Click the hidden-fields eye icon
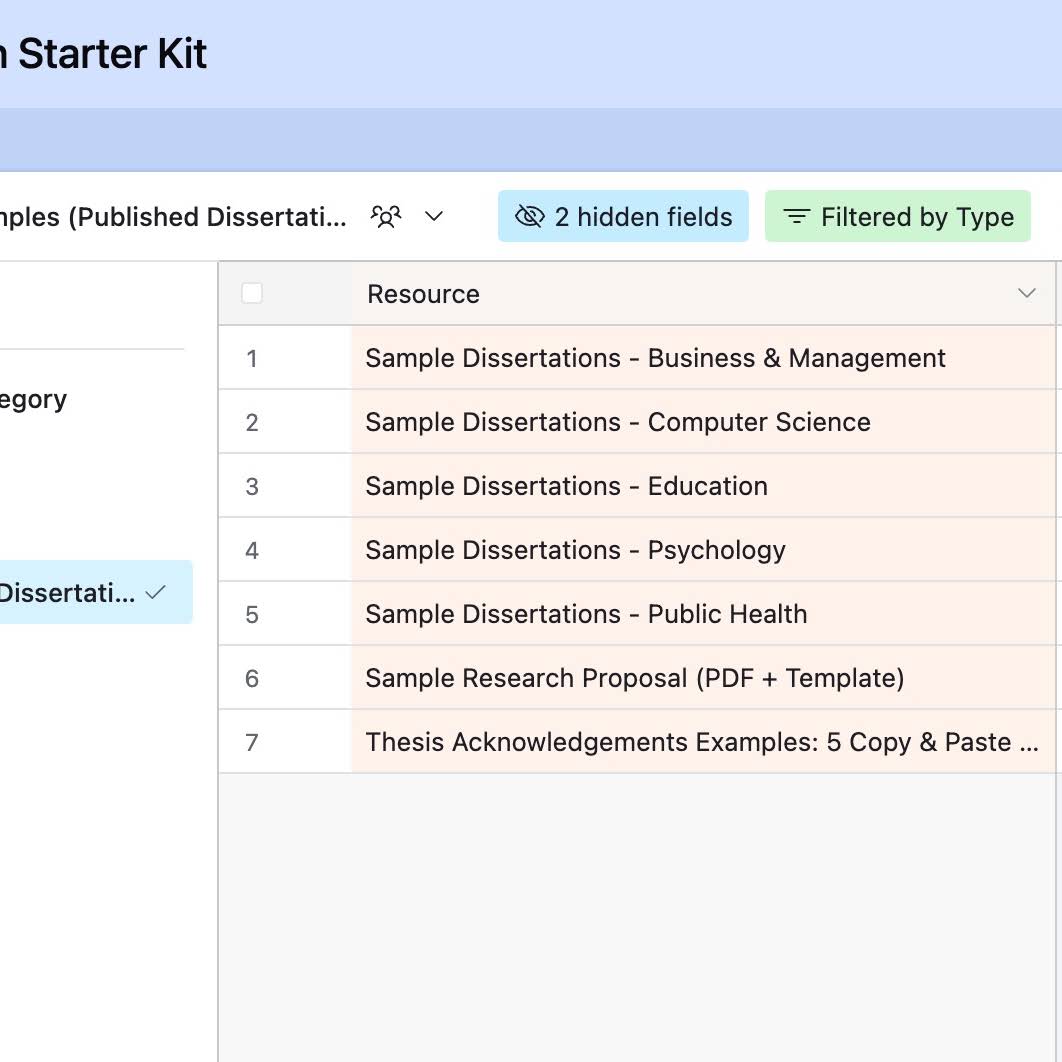This screenshot has width=1062, height=1062. (x=530, y=217)
